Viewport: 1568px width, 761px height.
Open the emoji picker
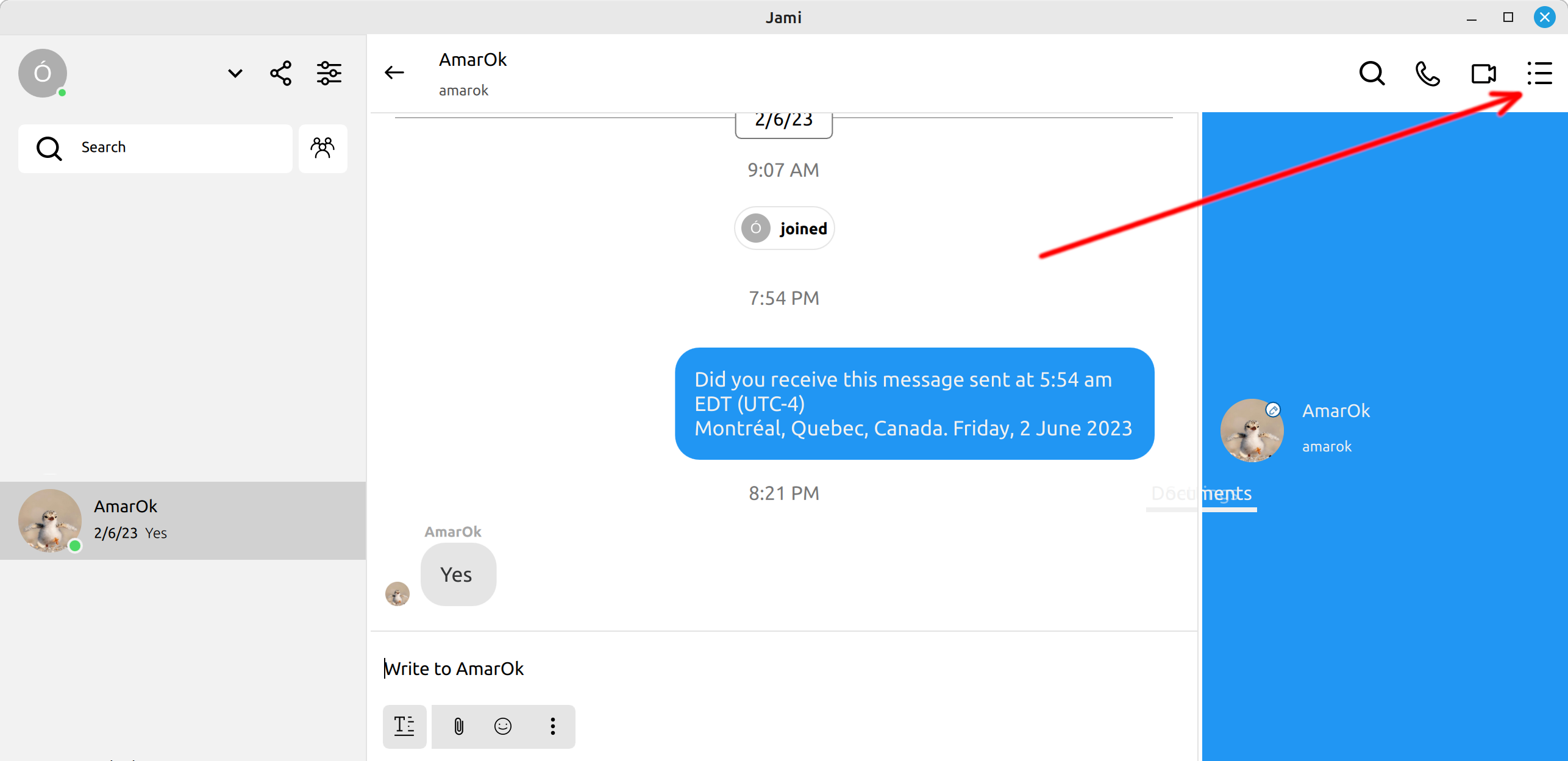pyautogui.click(x=503, y=726)
